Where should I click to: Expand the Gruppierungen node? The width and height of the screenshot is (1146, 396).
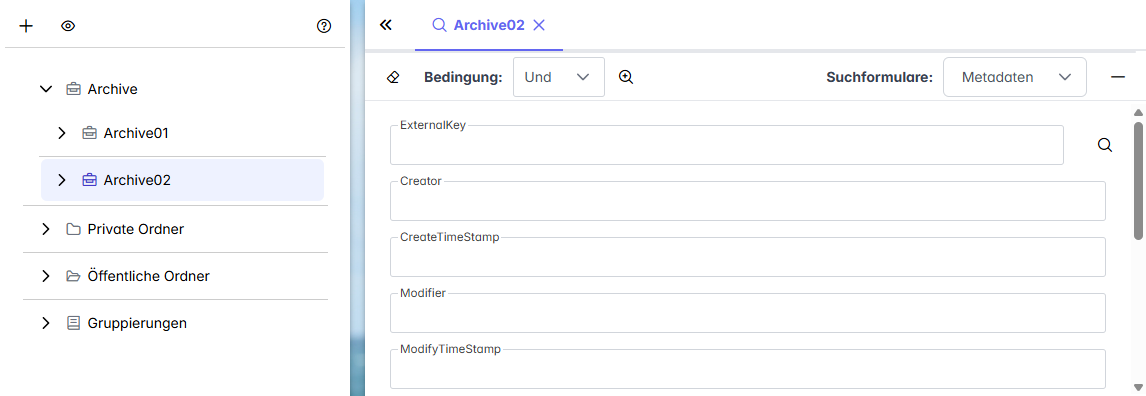point(46,323)
